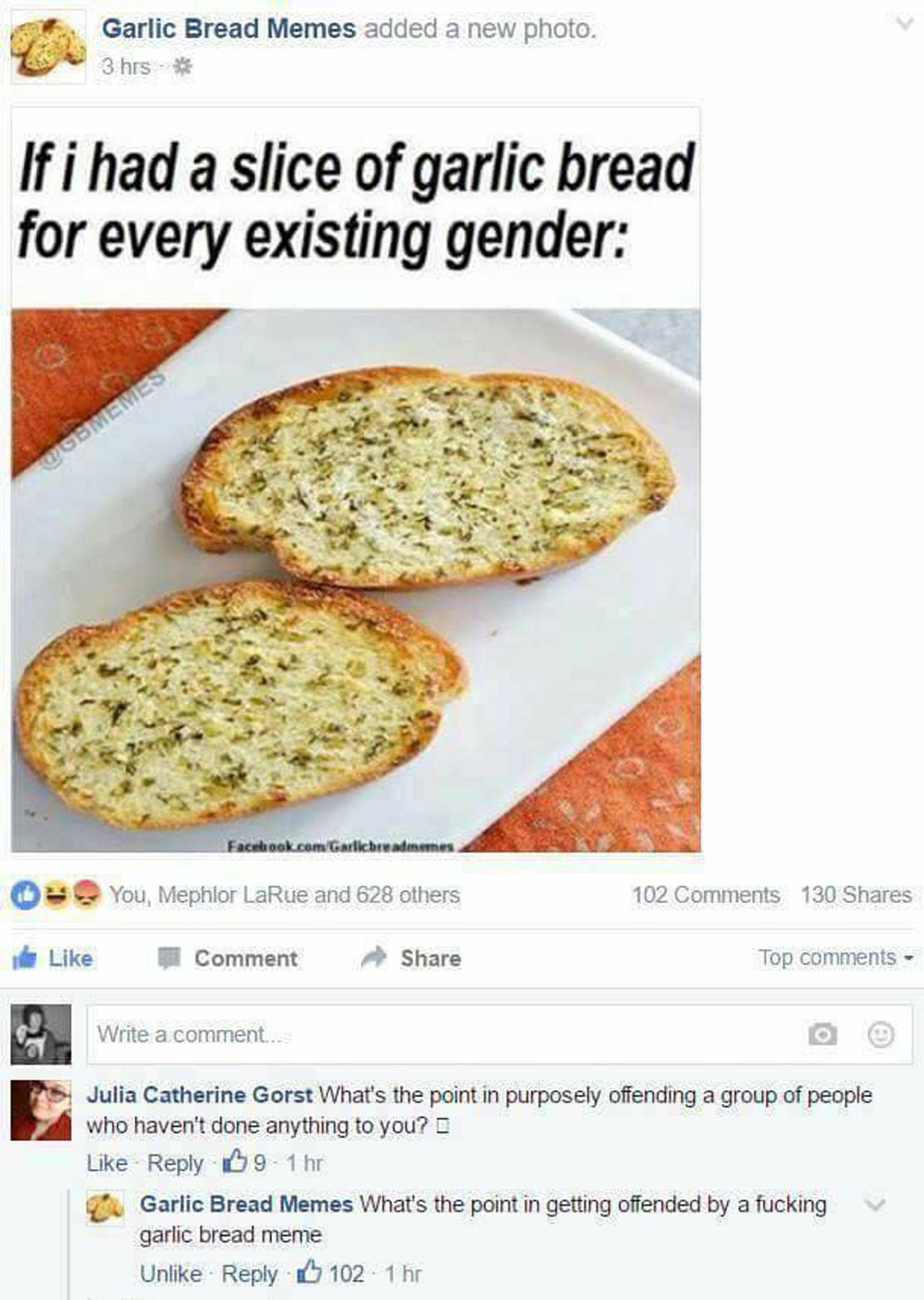Click the Garlic Bread Memes page avatar

tap(48, 47)
